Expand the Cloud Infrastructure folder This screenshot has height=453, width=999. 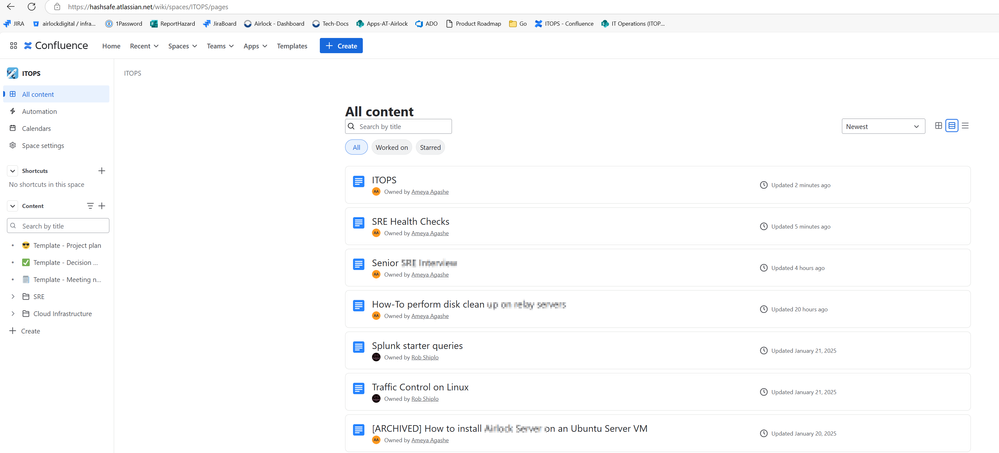13,313
